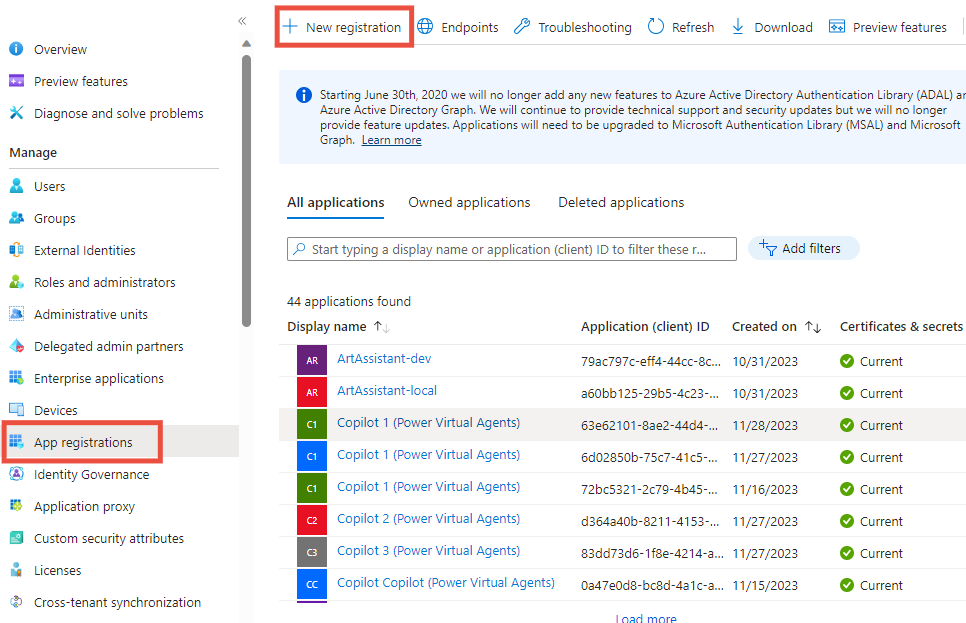
Task: Click the Certificates & secrets column header
Action: (901, 327)
